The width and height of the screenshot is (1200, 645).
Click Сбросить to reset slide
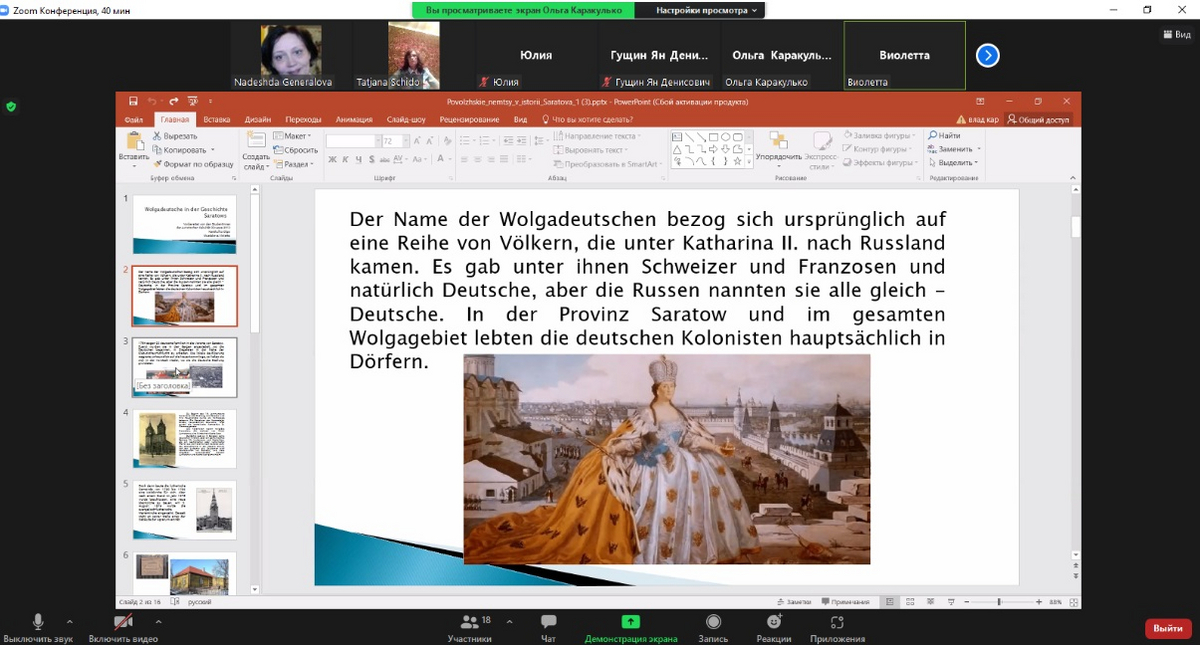coord(296,150)
